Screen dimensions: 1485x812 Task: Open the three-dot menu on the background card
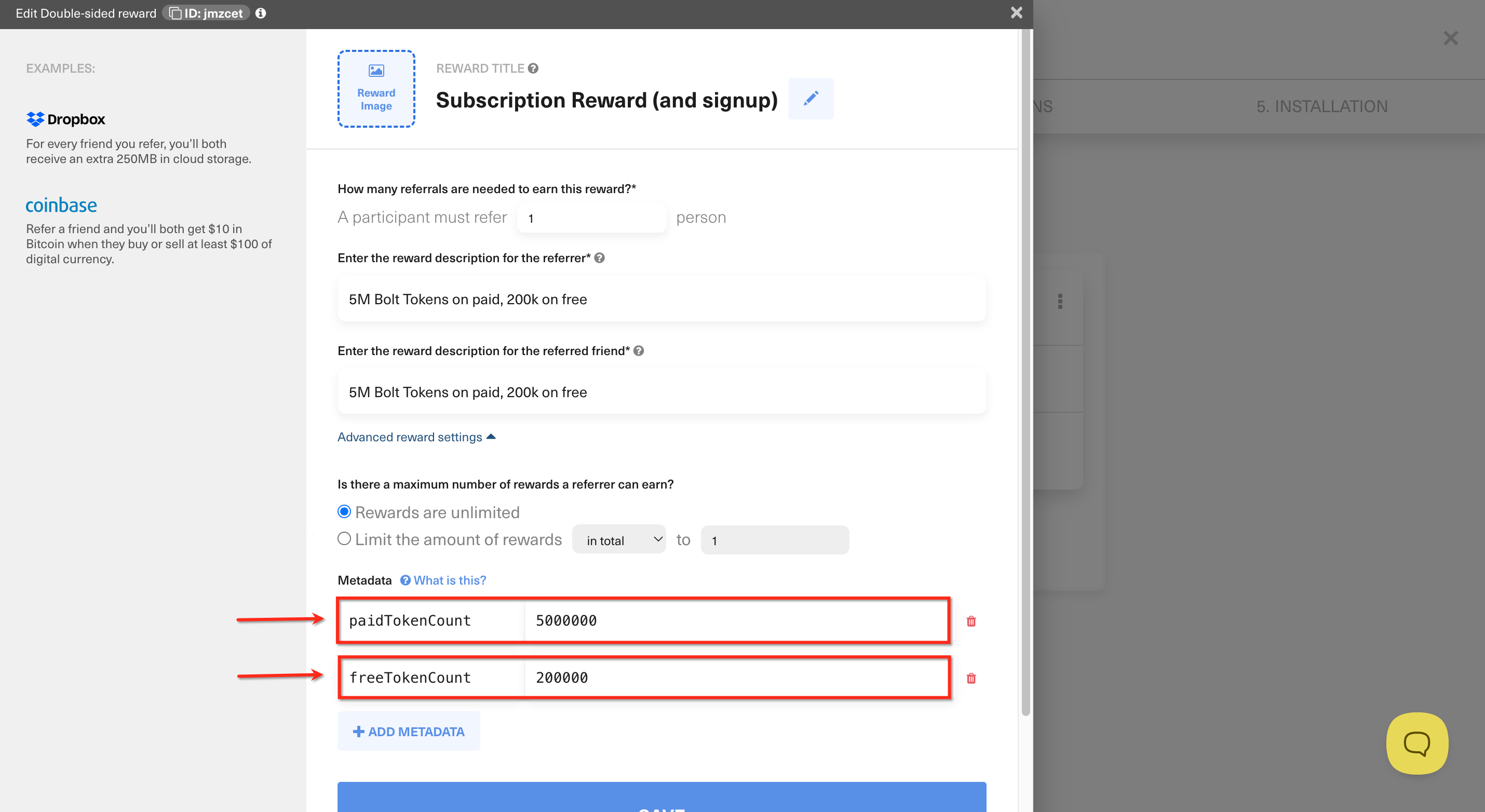click(1061, 302)
